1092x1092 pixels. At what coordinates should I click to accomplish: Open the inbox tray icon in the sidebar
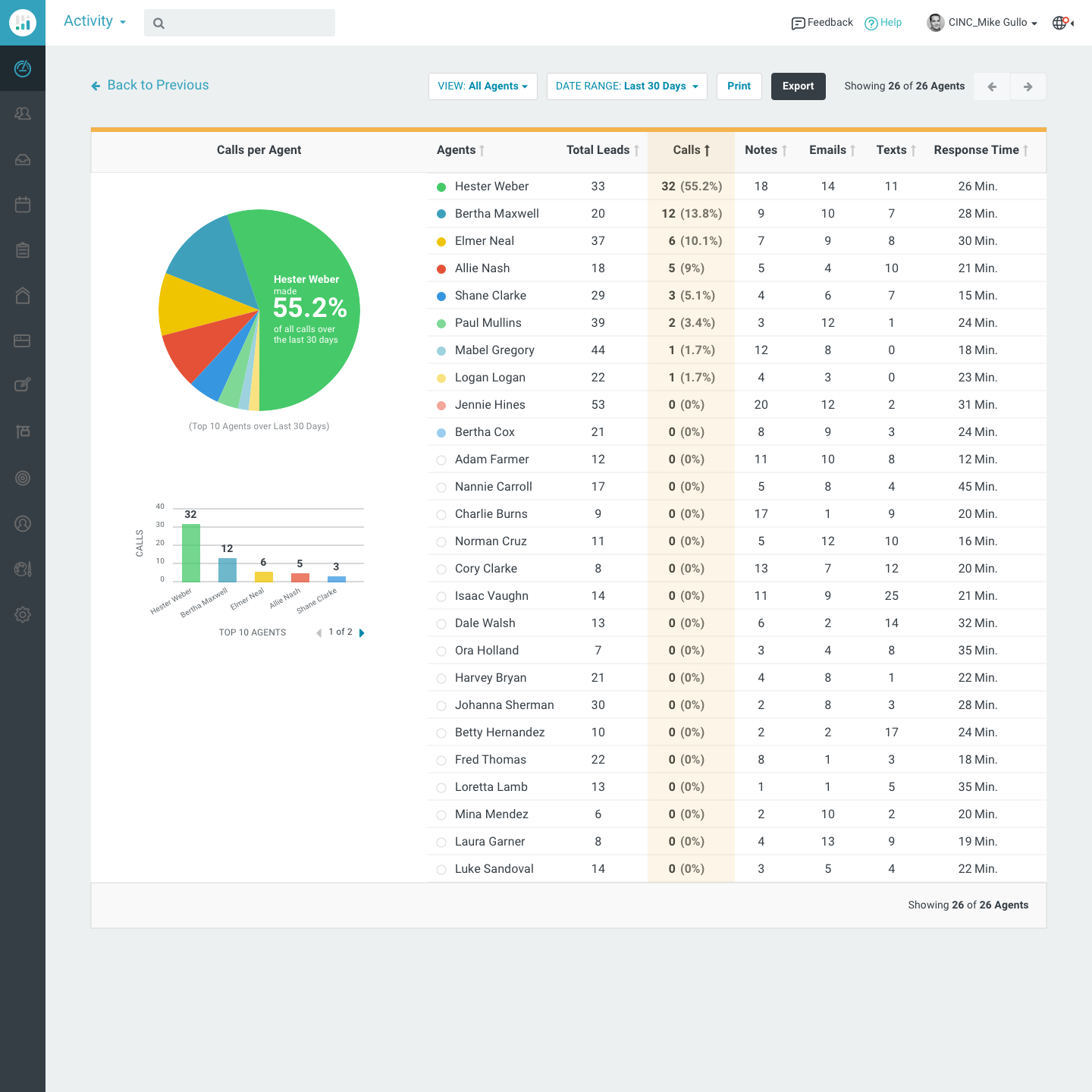[23, 159]
